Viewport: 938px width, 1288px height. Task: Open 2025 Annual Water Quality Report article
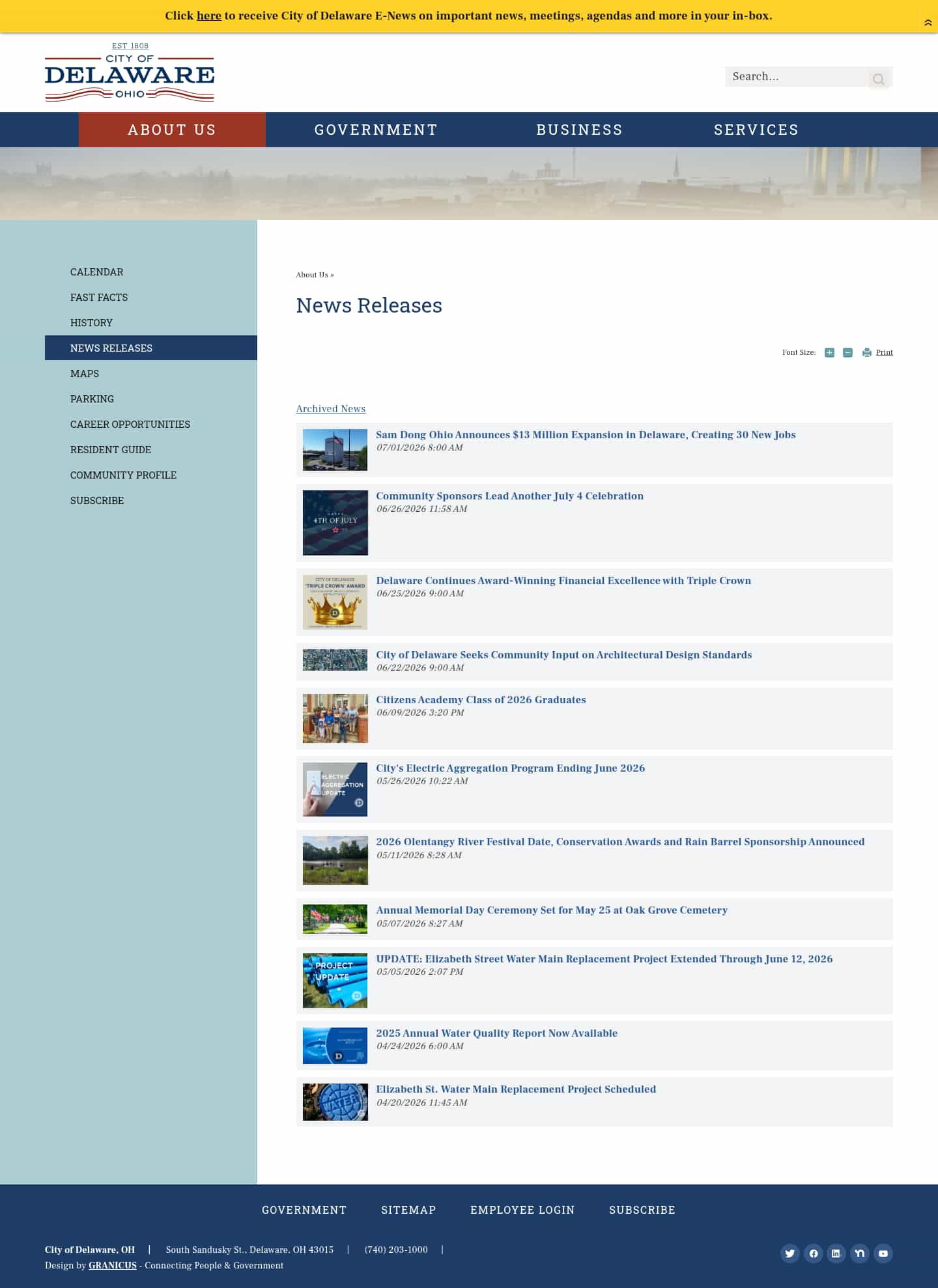point(496,1033)
